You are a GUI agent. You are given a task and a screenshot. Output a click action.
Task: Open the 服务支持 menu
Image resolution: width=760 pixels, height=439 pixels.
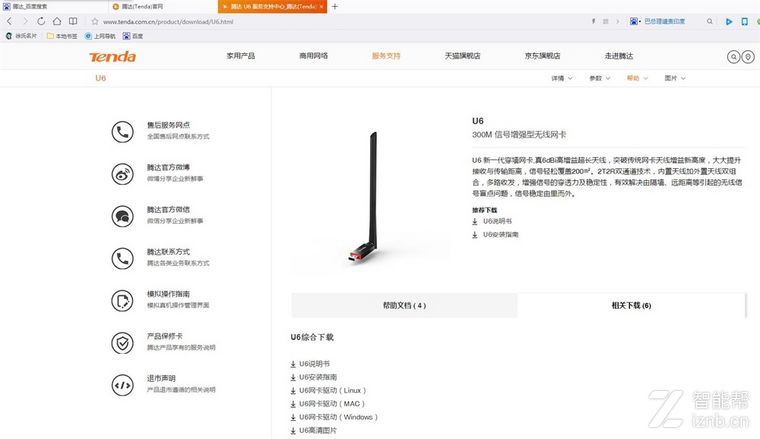coord(386,56)
